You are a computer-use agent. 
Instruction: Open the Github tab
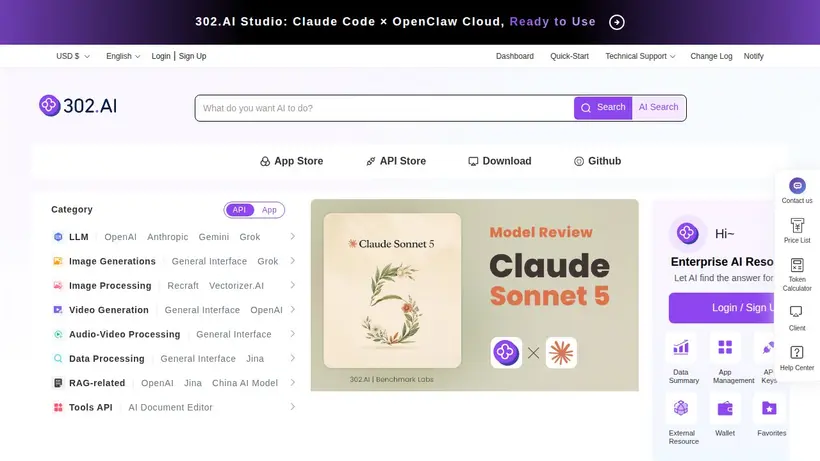coord(597,161)
